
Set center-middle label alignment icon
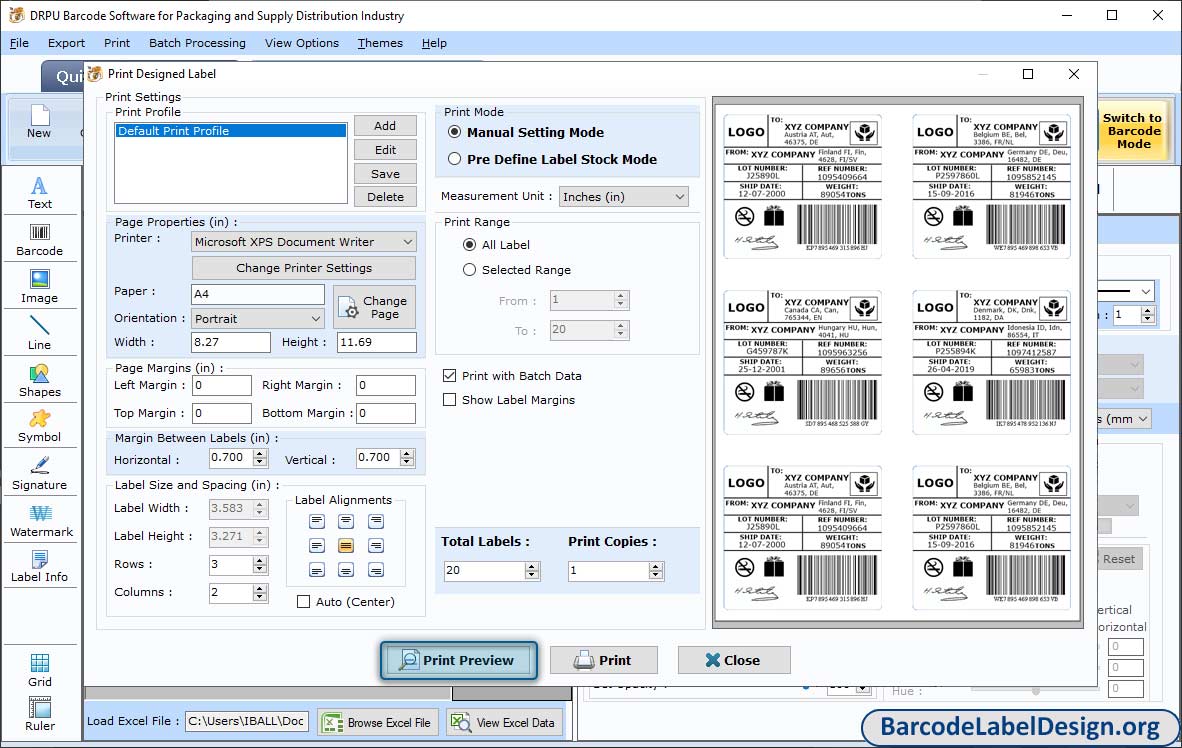pos(346,546)
